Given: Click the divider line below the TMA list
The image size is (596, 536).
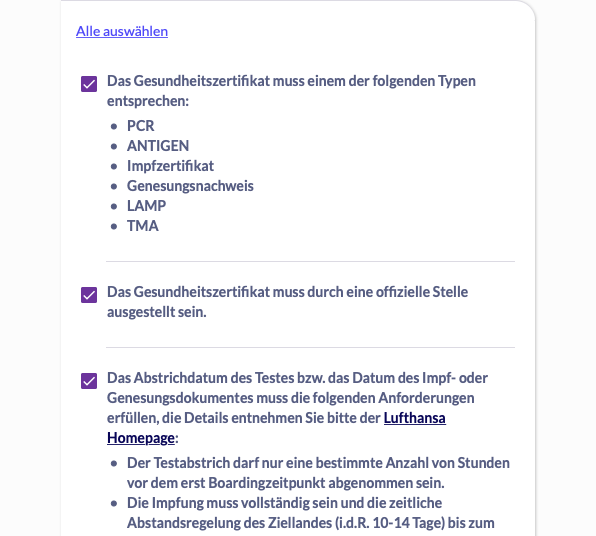Looking at the screenshot, I should point(311,262).
